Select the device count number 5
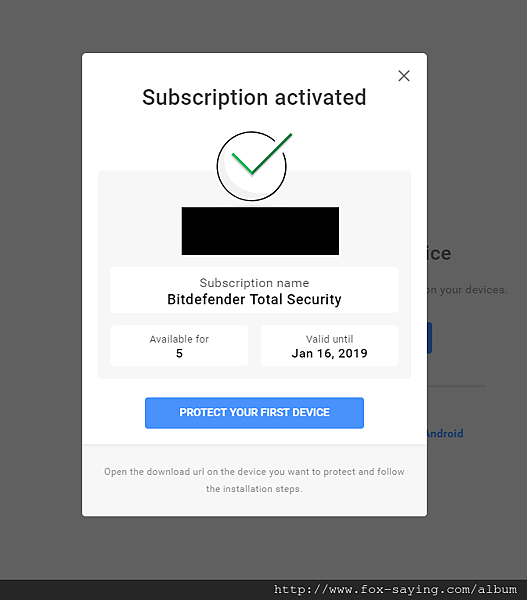 [179, 353]
